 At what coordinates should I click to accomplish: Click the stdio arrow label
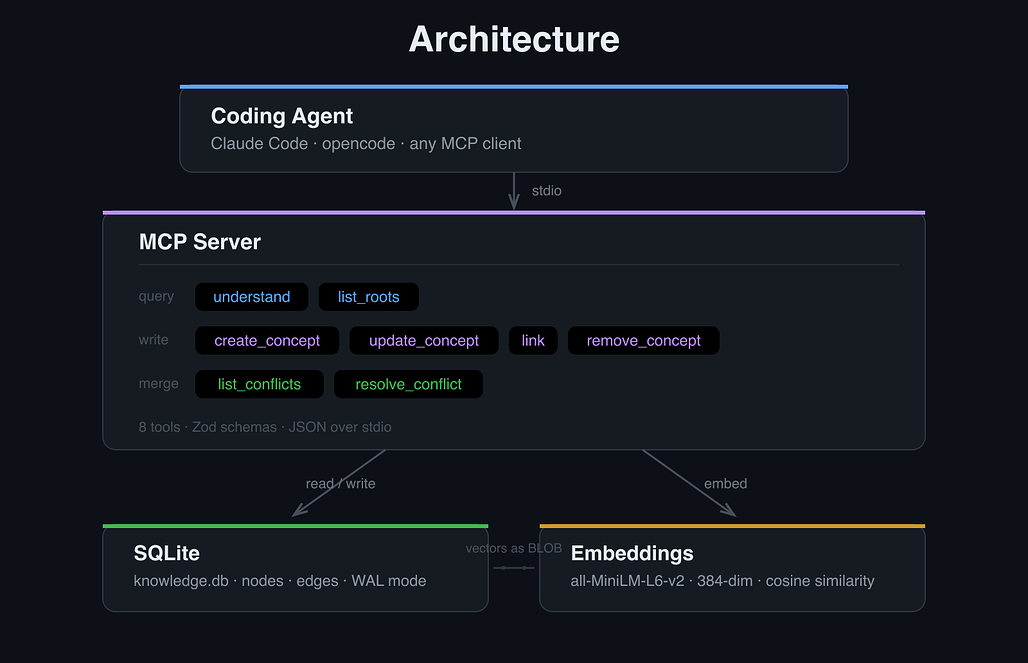tap(546, 191)
